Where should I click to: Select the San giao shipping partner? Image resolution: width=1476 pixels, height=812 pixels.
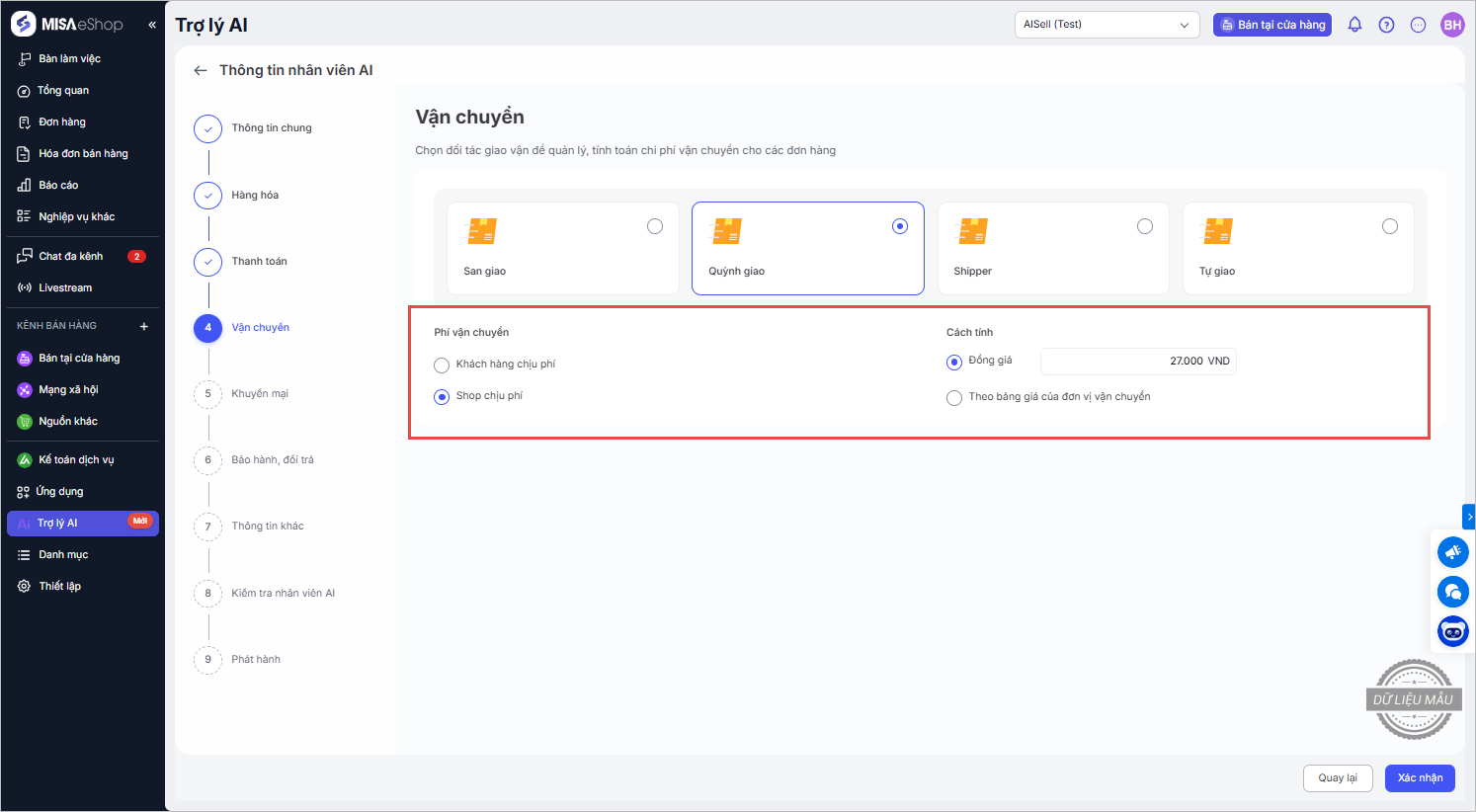point(654,227)
